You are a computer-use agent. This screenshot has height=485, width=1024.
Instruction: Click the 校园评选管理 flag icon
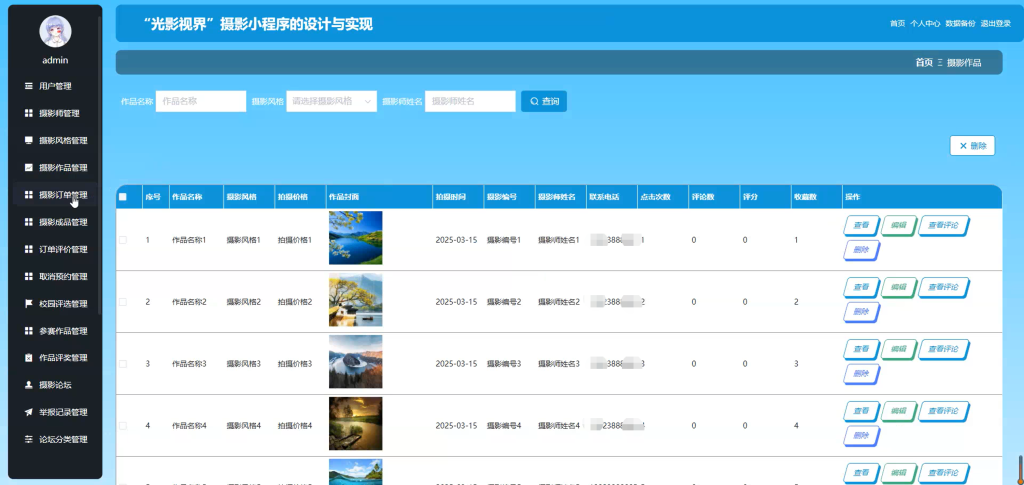click(x=28, y=304)
